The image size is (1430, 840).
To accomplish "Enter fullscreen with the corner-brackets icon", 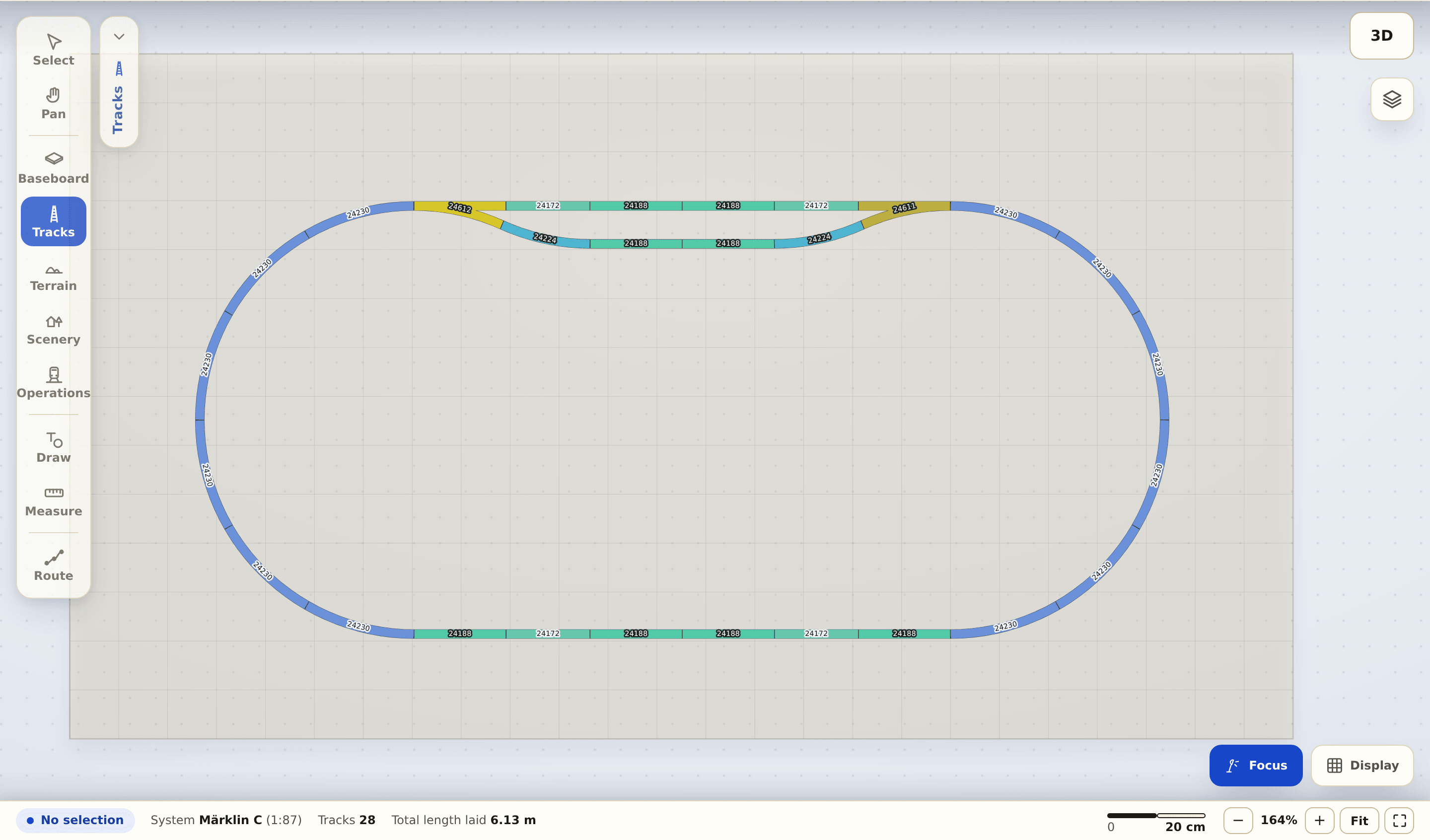I will click(1399, 820).
